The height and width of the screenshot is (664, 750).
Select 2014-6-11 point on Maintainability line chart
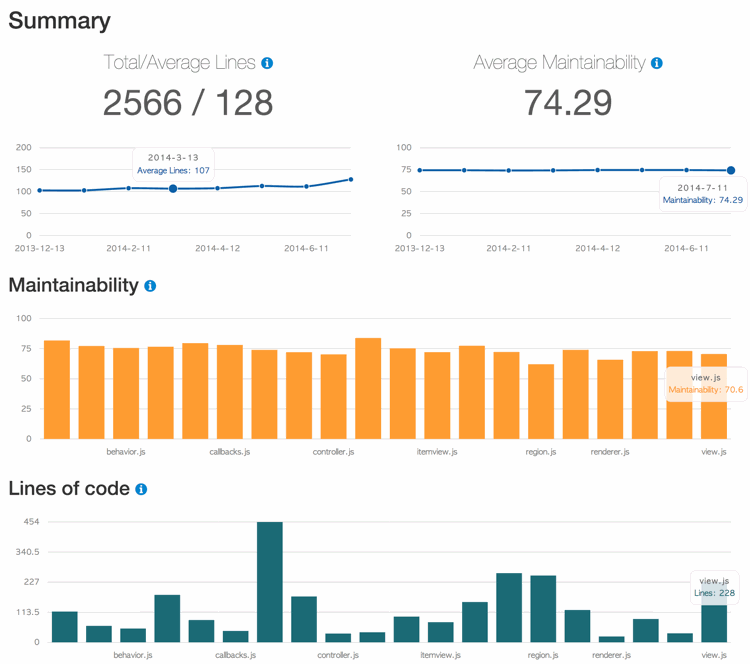686,170
